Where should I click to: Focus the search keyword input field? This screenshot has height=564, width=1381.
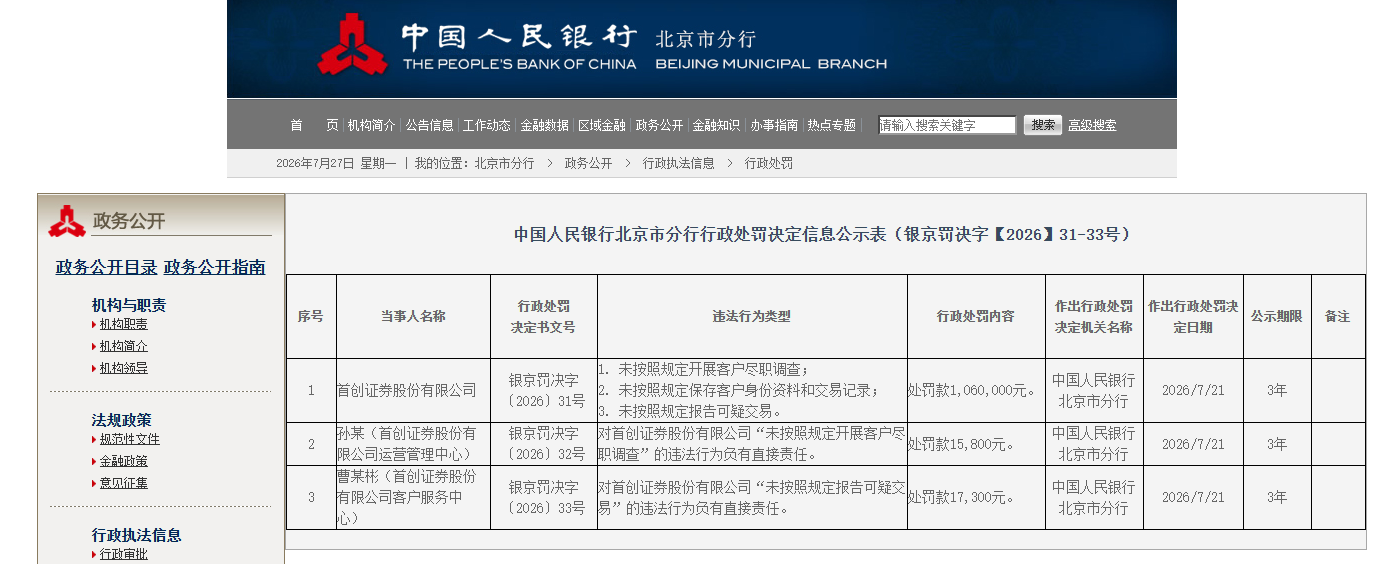947,125
